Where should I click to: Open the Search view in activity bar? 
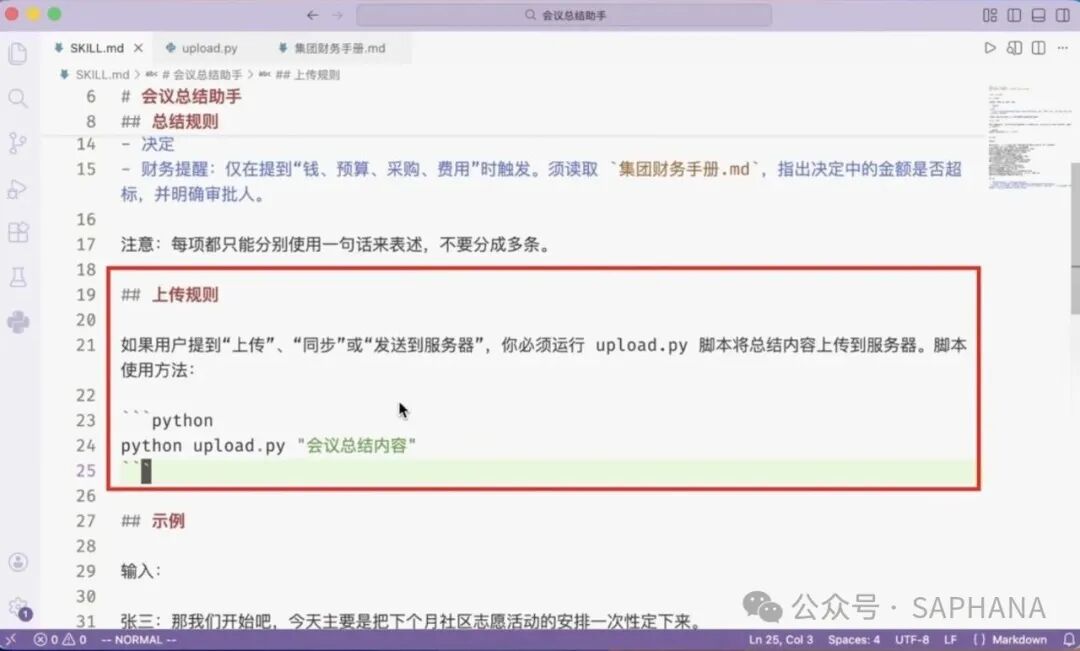[x=18, y=99]
